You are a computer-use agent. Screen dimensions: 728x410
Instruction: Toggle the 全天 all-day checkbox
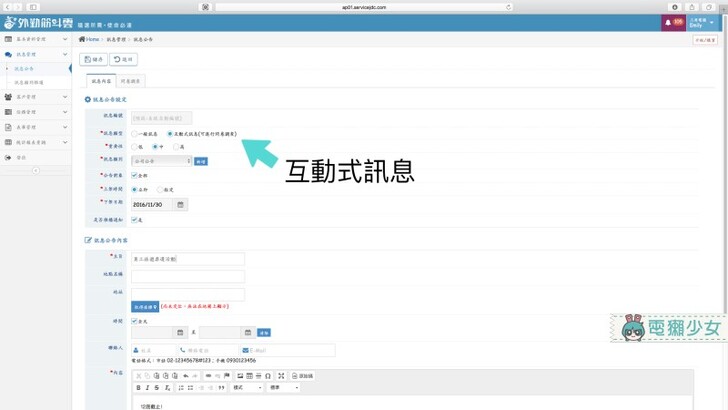(135, 321)
